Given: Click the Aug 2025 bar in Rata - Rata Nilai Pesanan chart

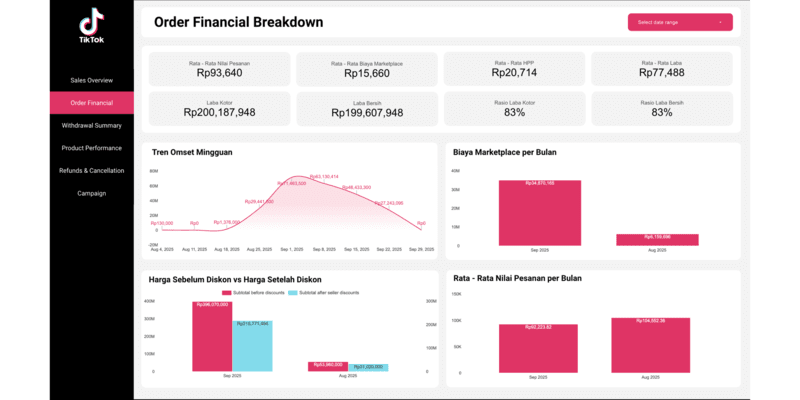Looking at the screenshot, I should click(x=651, y=345).
